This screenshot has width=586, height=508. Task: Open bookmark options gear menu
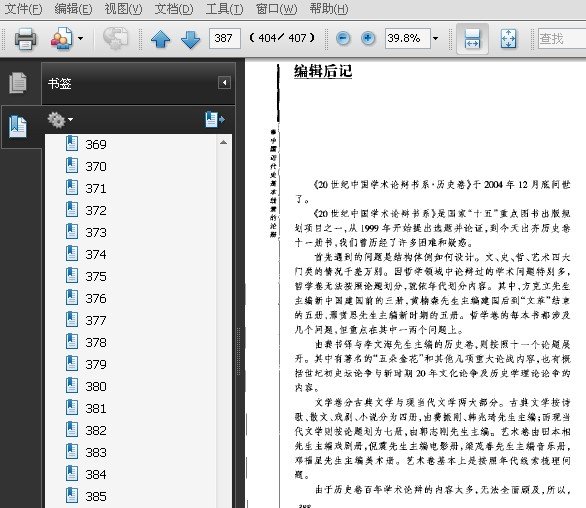60,120
